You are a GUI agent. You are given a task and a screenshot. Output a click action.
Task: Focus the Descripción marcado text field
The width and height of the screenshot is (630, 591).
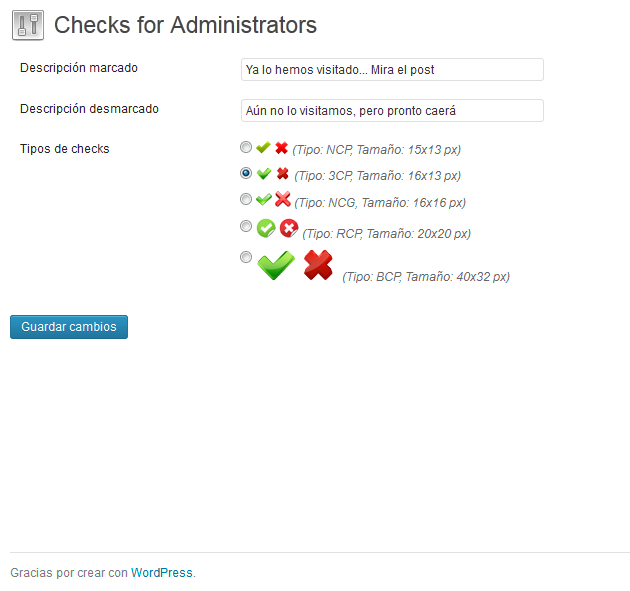pos(392,70)
